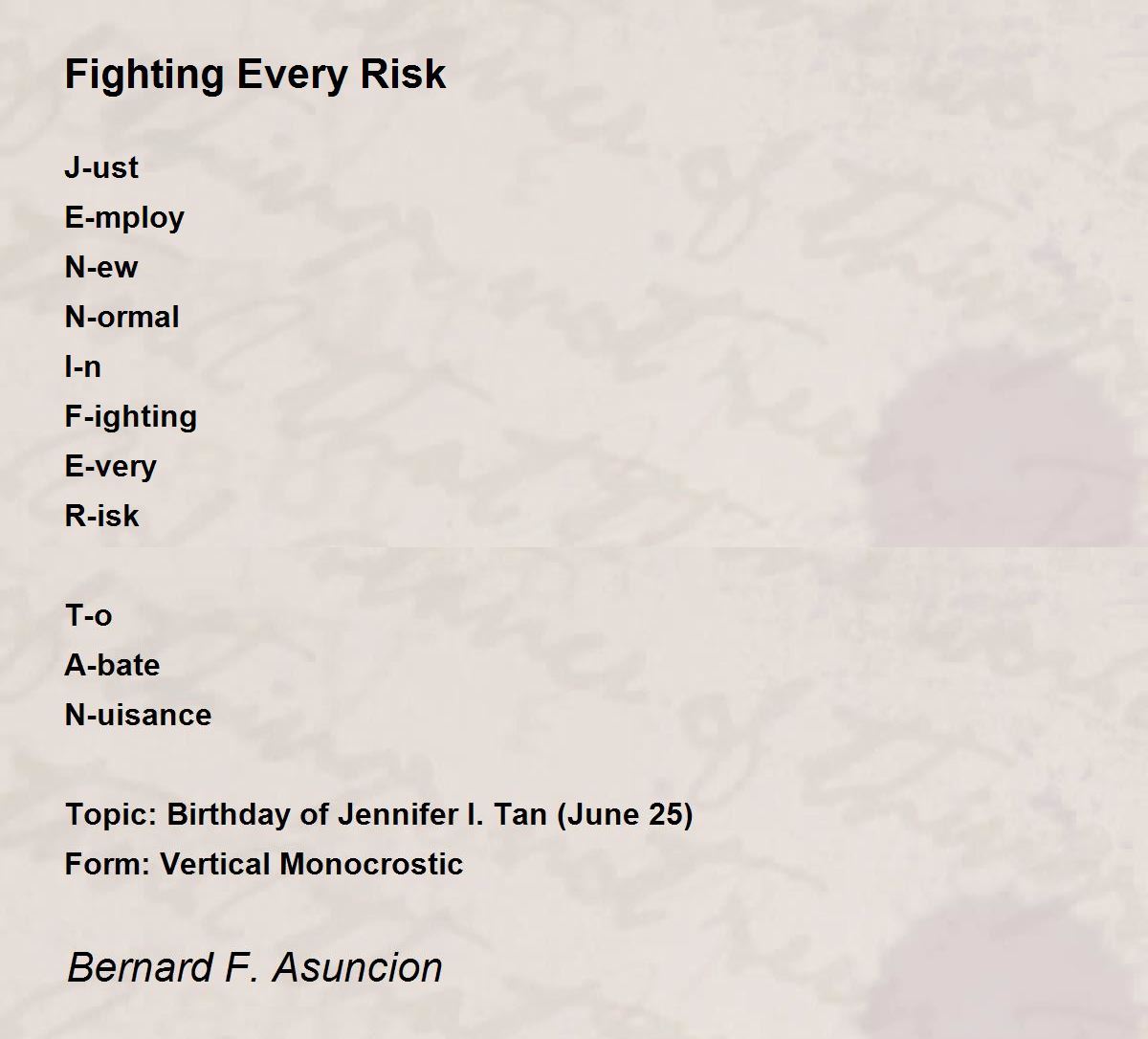Click the poem title Fighting Every Risk
This screenshot has width=1148, height=1039.
tap(255, 75)
